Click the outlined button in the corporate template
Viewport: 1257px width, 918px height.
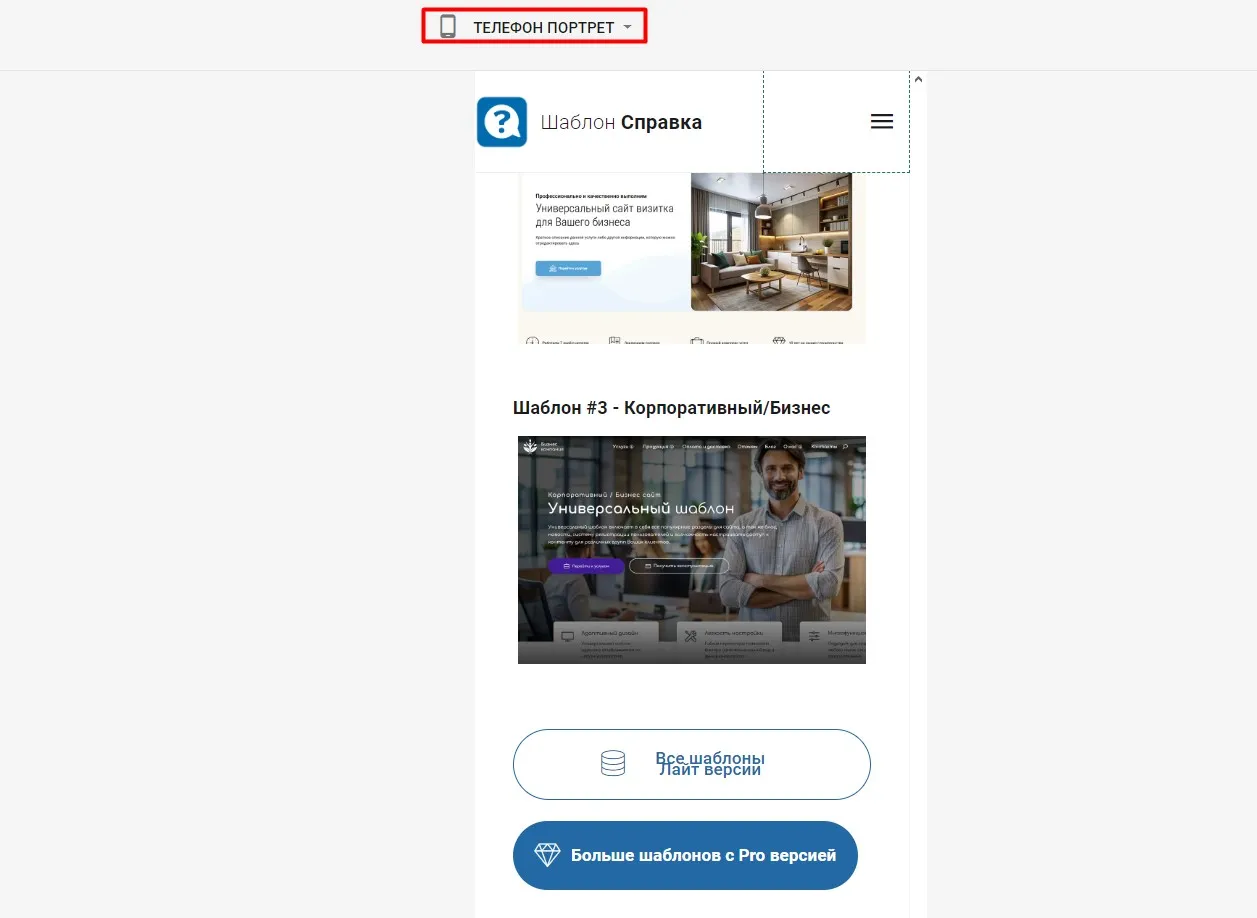pos(679,566)
